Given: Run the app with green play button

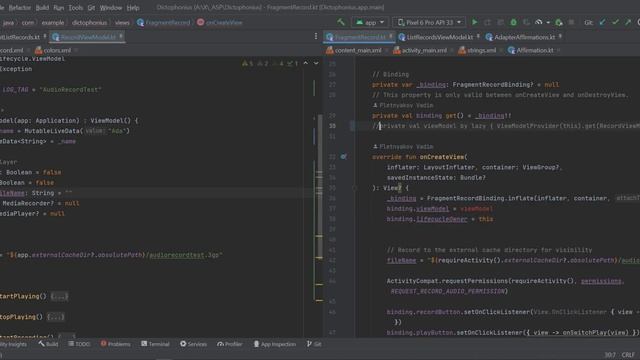Looking at the screenshot, I should coord(474,22).
